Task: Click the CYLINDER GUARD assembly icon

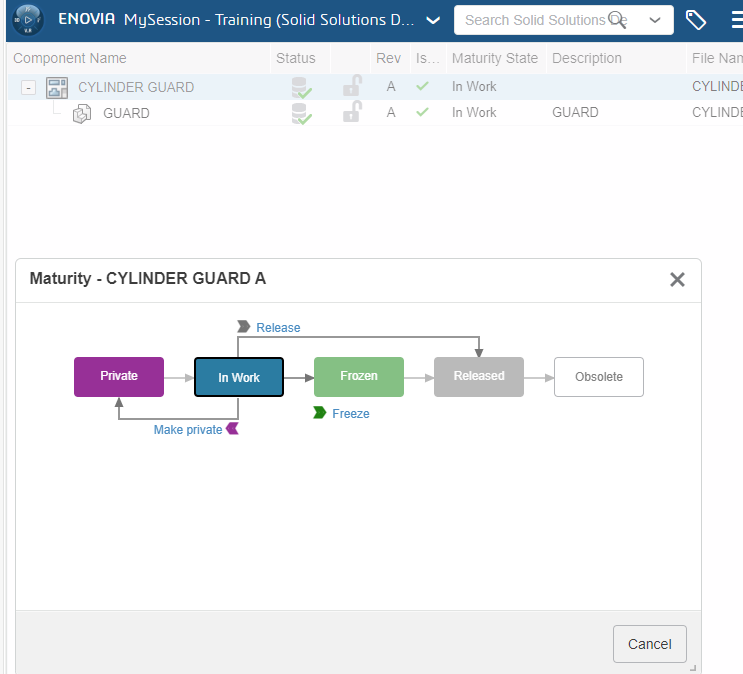Action: (57, 87)
